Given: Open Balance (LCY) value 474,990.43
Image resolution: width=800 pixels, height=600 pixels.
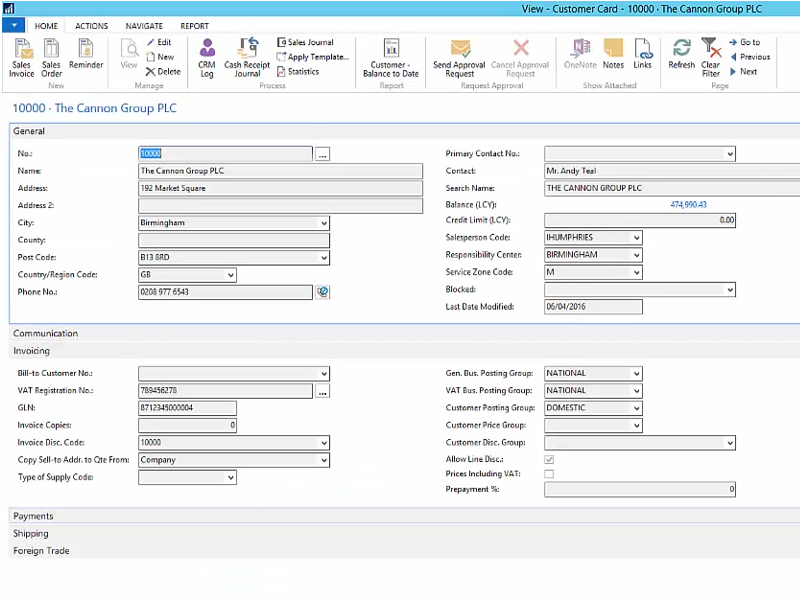Looking at the screenshot, I should pyautogui.click(x=688, y=205).
